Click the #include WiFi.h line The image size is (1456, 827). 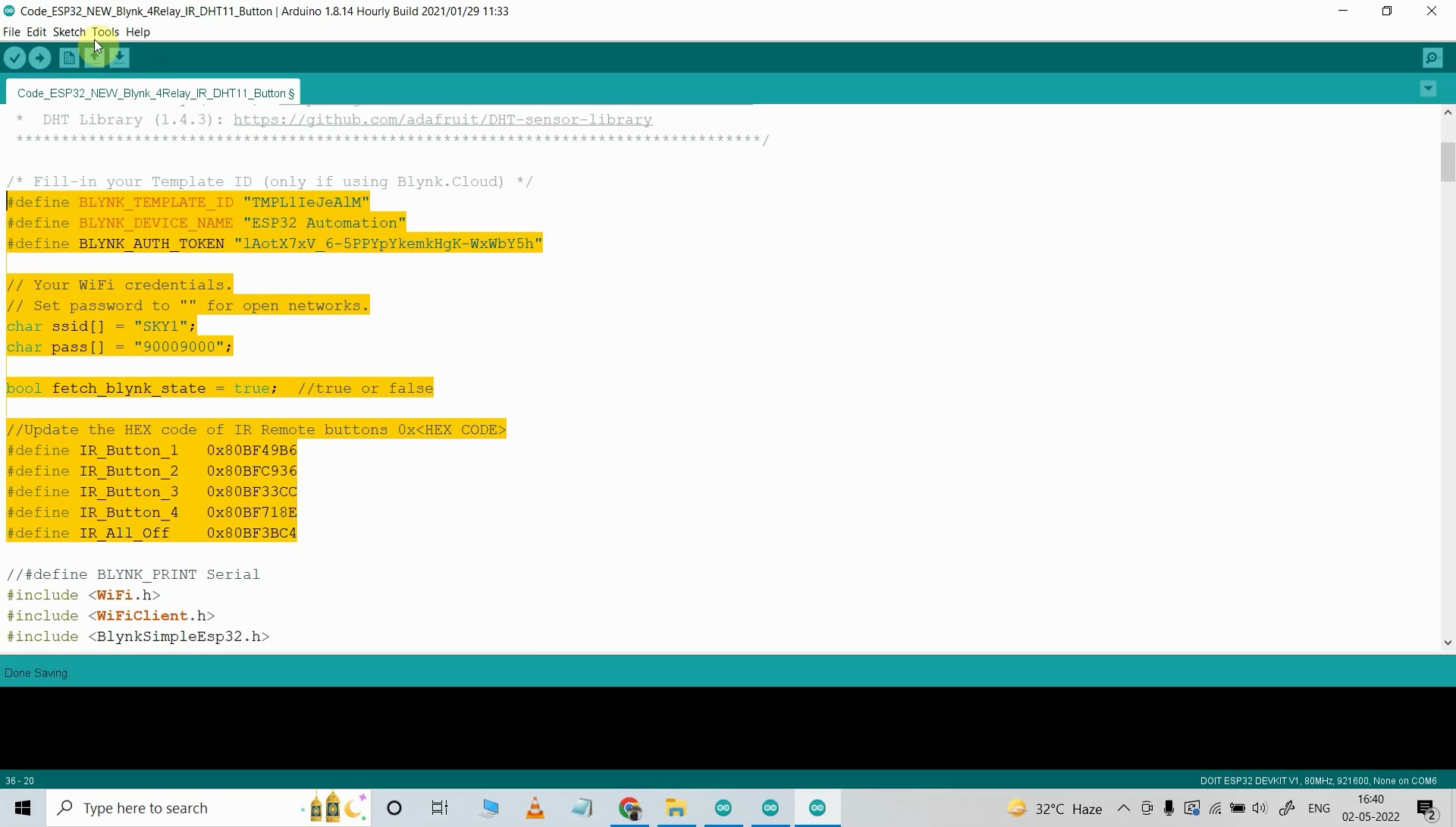coord(83,596)
